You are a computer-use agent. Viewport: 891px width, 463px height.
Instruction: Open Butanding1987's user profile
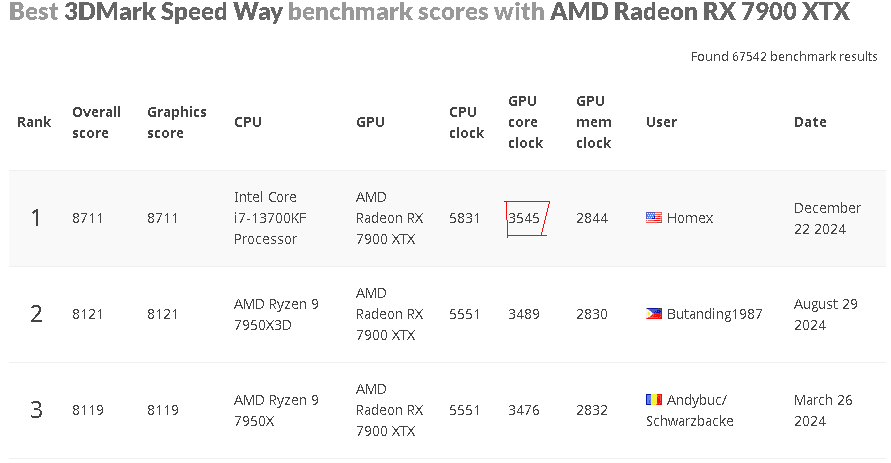(714, 314)
